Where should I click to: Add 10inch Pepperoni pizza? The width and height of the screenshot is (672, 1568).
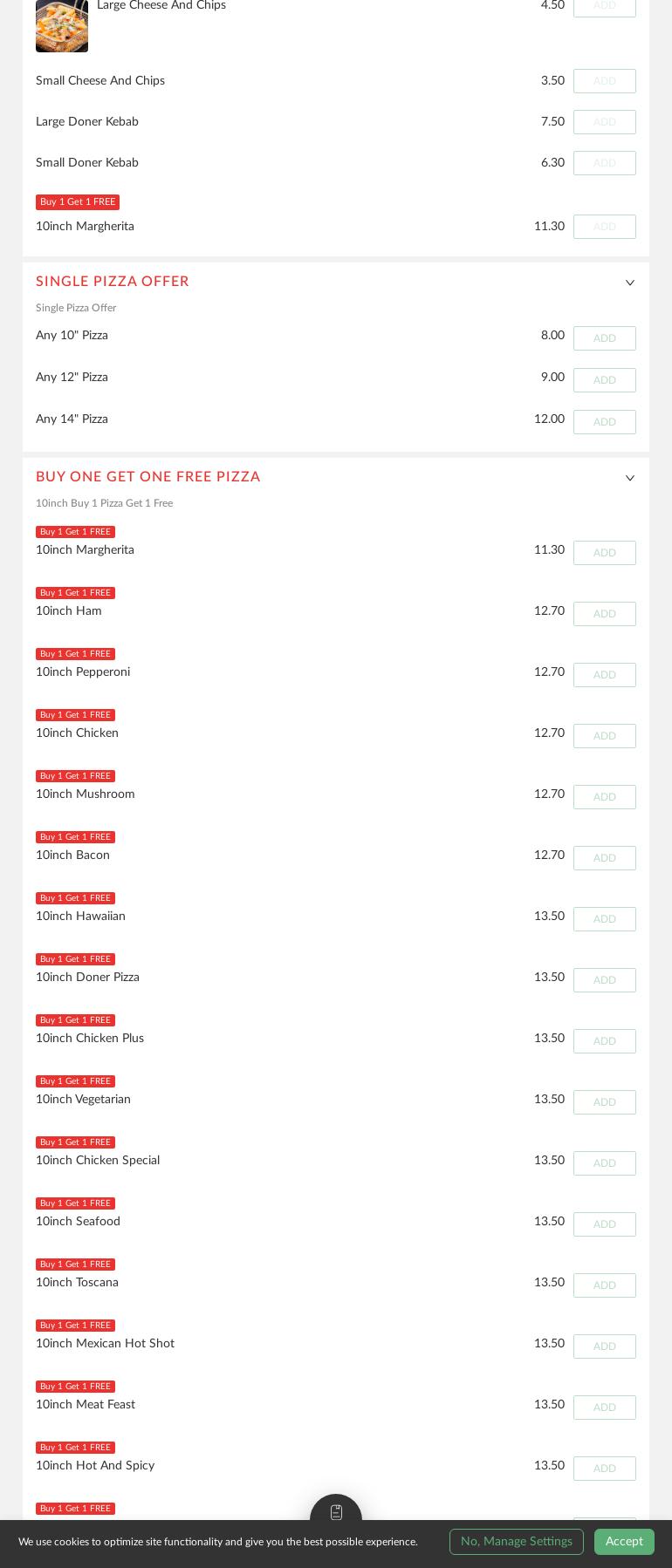click(604, 675)
